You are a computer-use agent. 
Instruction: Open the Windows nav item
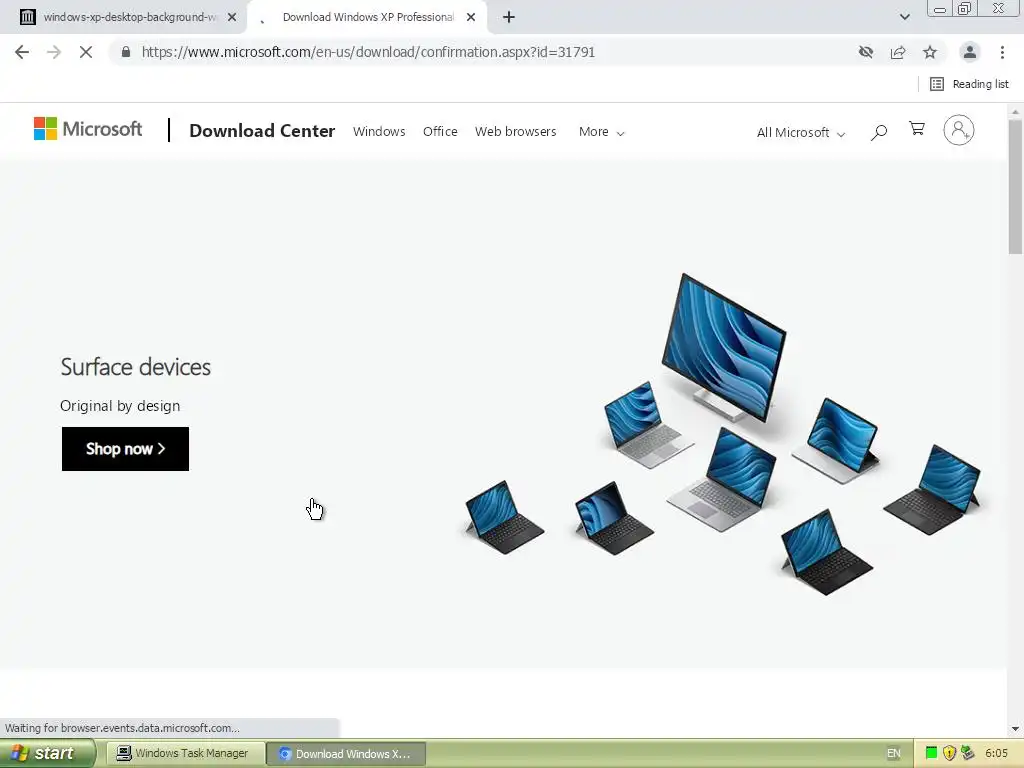[379, 131]
